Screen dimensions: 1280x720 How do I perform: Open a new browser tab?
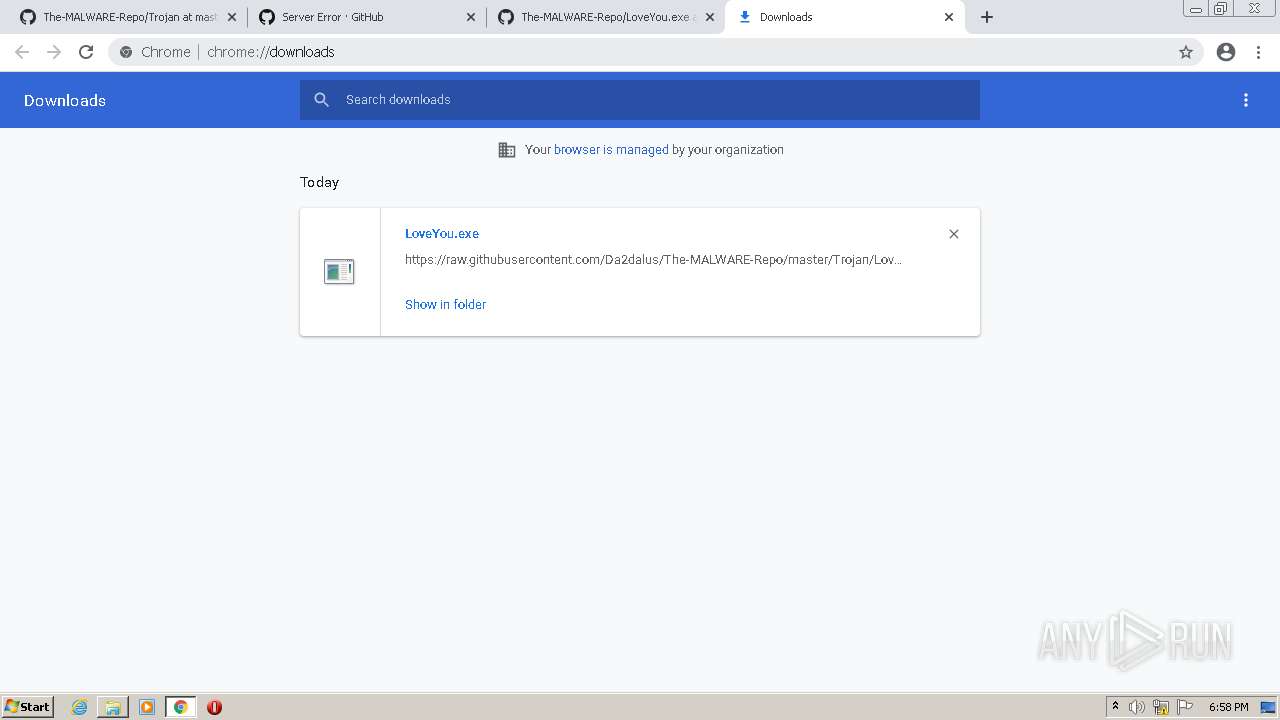(x=987, y=17)
